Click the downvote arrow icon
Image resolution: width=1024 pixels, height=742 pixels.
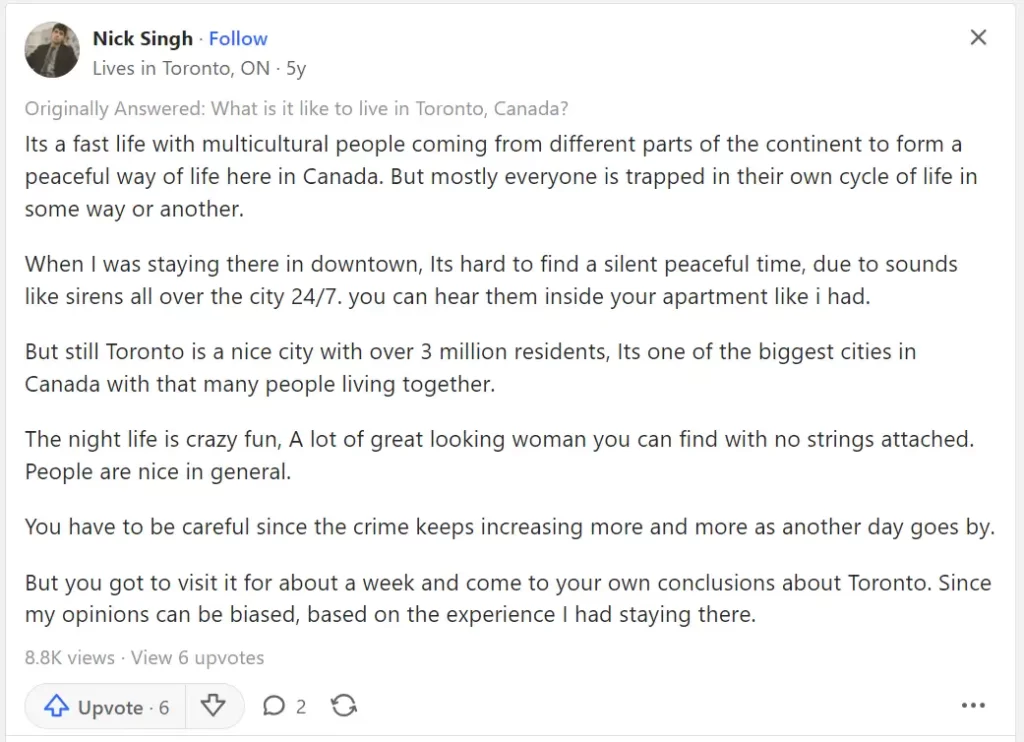pos(213,706)
